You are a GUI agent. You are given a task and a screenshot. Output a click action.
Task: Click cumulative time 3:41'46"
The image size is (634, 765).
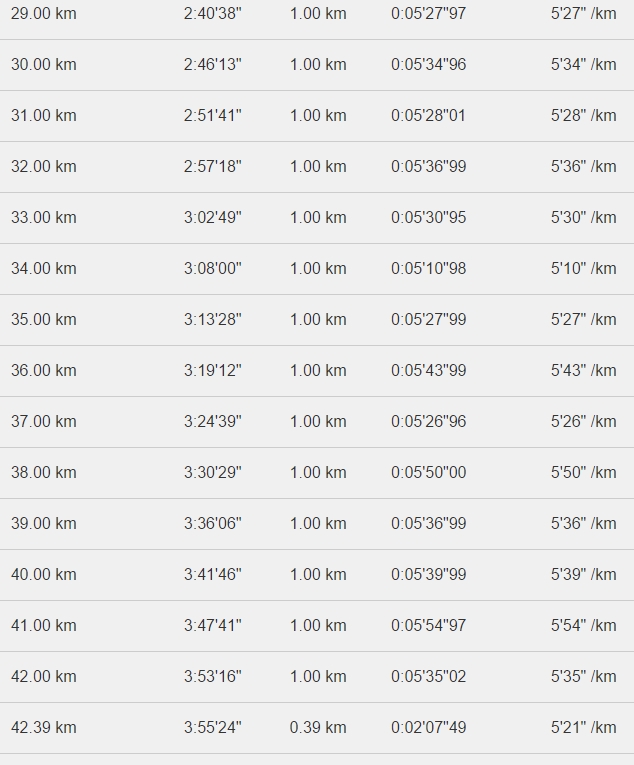(x=212, y=574)
